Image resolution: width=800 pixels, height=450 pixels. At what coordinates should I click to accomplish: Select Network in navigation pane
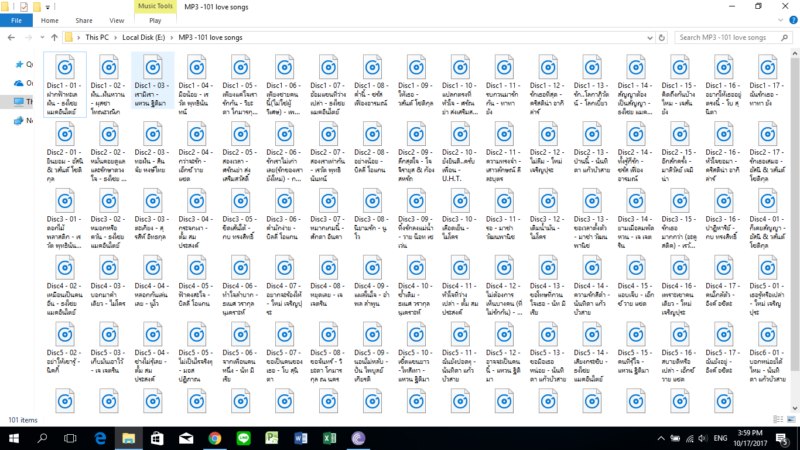(23, 120)
